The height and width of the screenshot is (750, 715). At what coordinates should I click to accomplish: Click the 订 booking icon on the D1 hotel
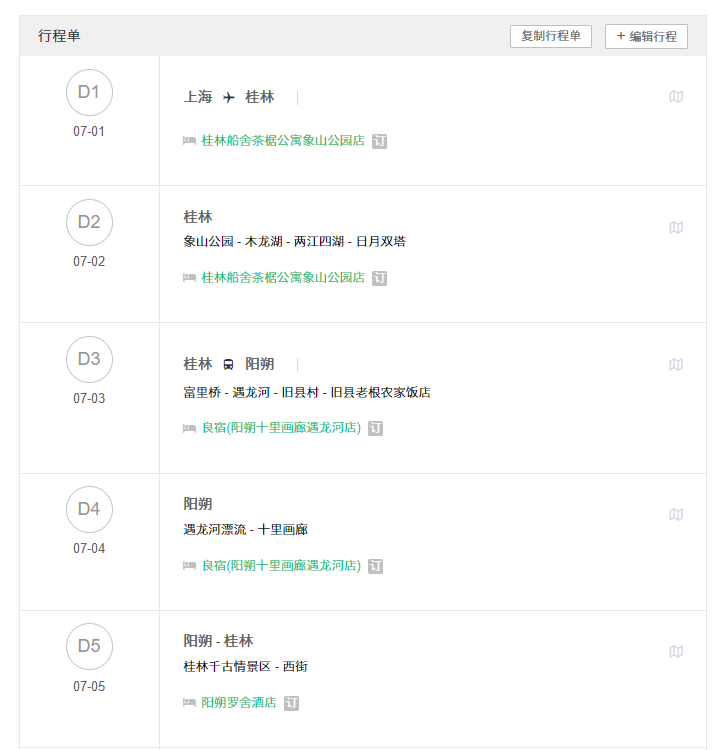coord(379,141)
